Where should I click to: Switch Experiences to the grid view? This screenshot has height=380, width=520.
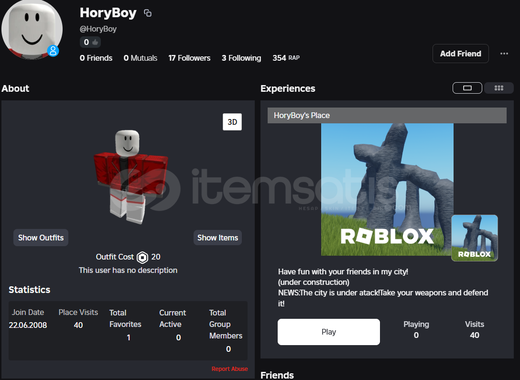point(499,88)
